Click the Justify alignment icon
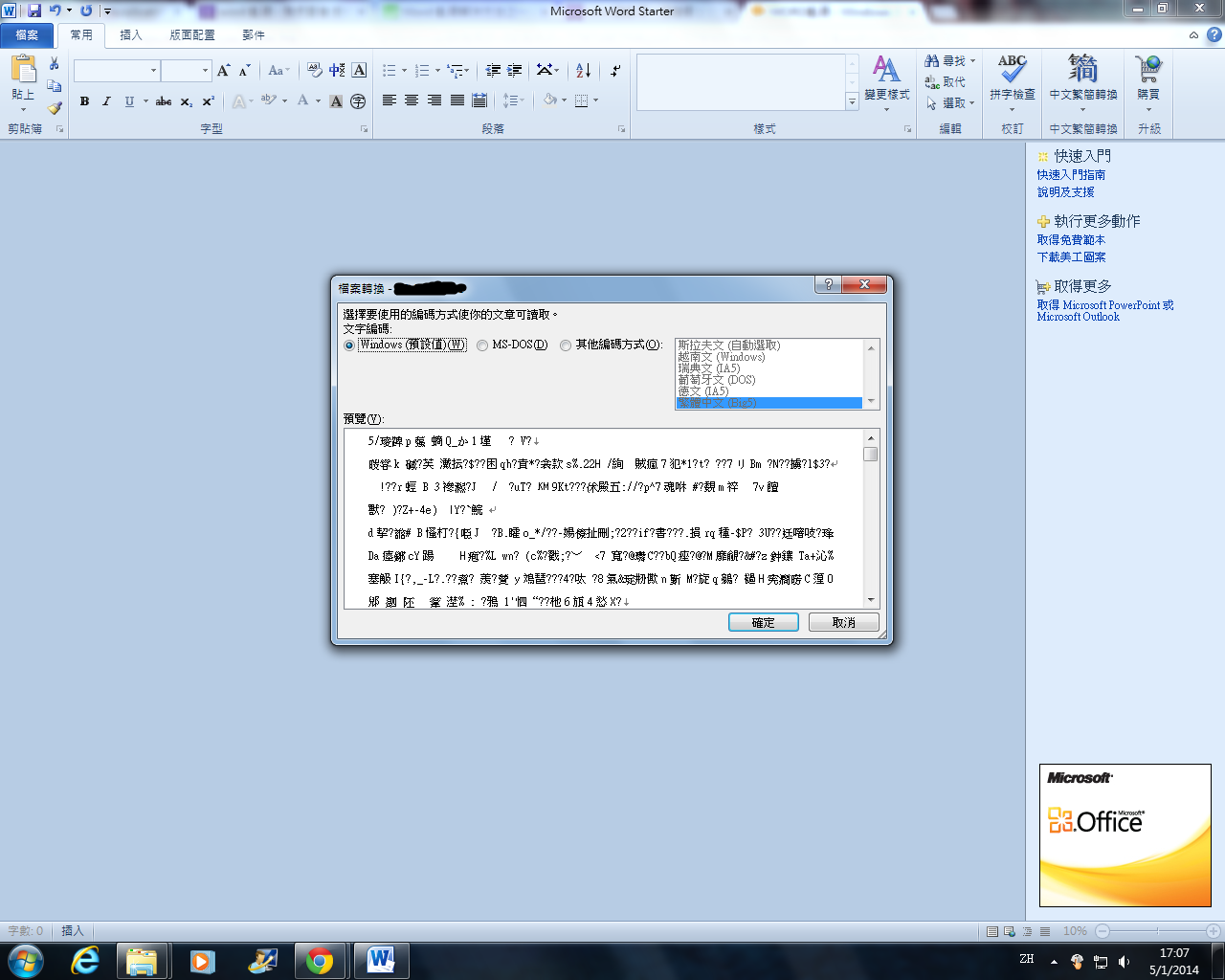1225x980 pixels. (457, 100)
